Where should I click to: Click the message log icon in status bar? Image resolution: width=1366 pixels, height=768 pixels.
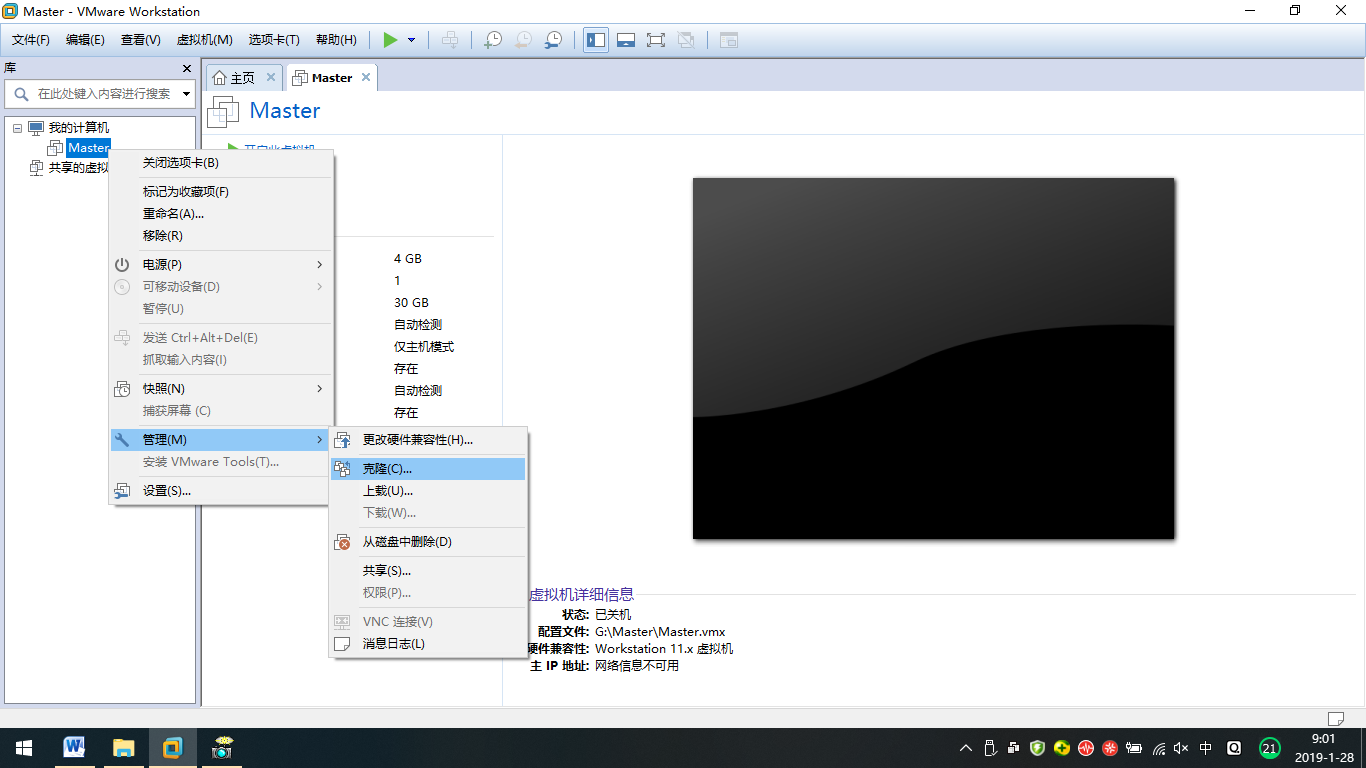point(1335,718)
